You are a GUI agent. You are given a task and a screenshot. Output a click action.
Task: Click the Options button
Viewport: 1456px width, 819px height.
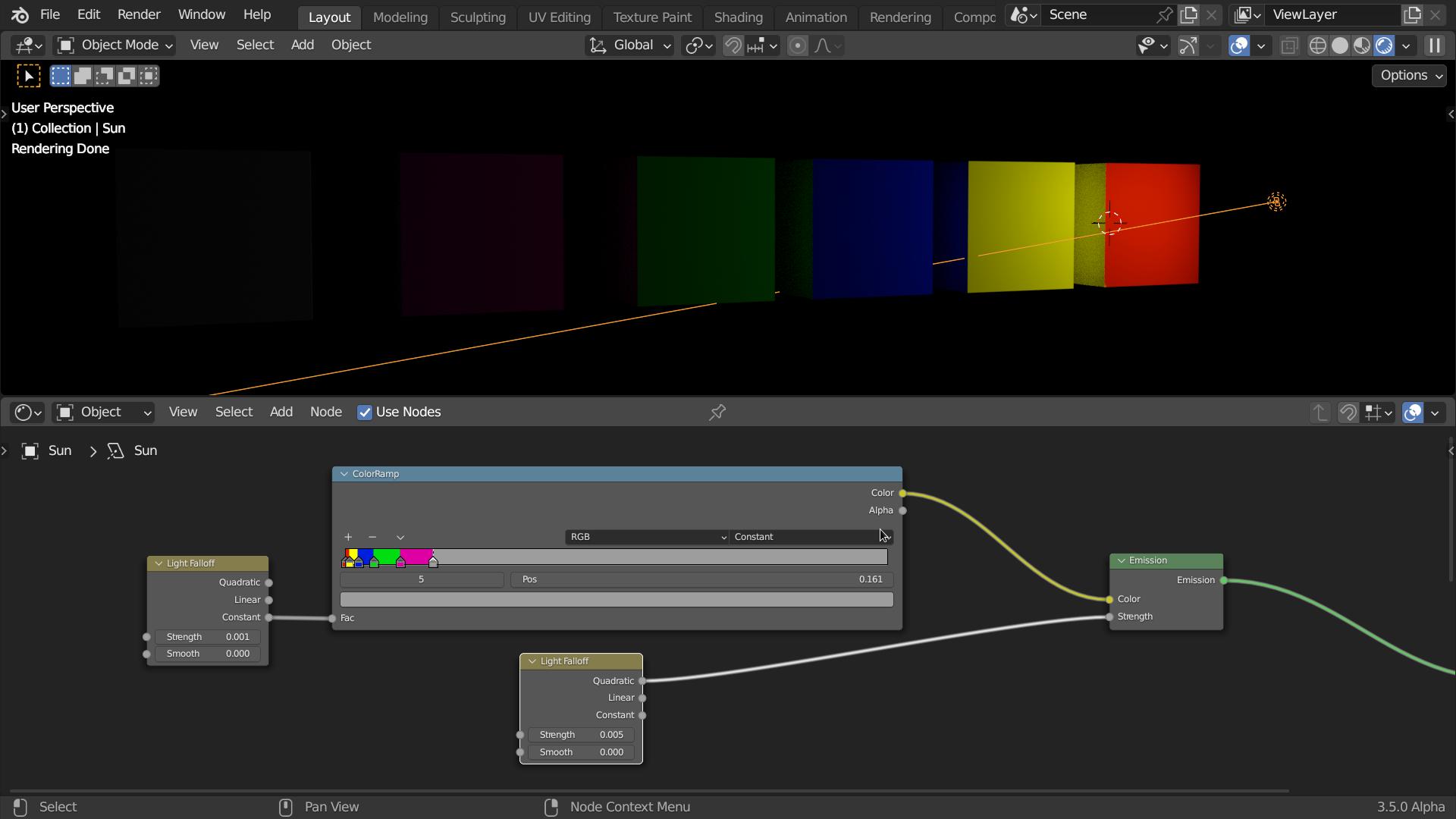tap(1408, 75)
